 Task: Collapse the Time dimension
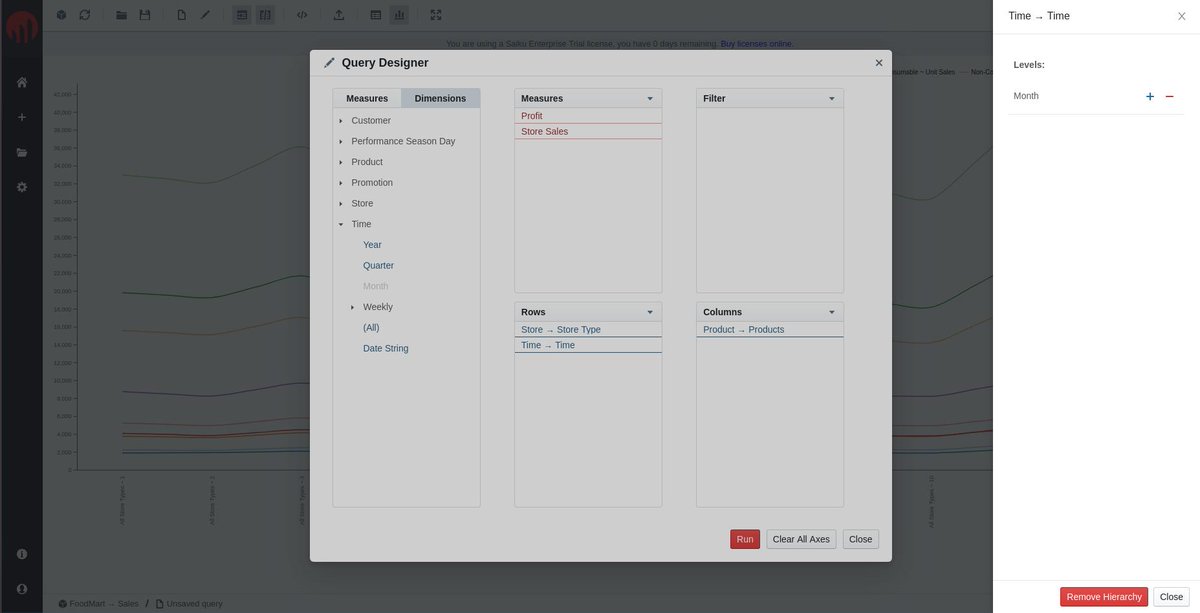[x=341, y=224]
